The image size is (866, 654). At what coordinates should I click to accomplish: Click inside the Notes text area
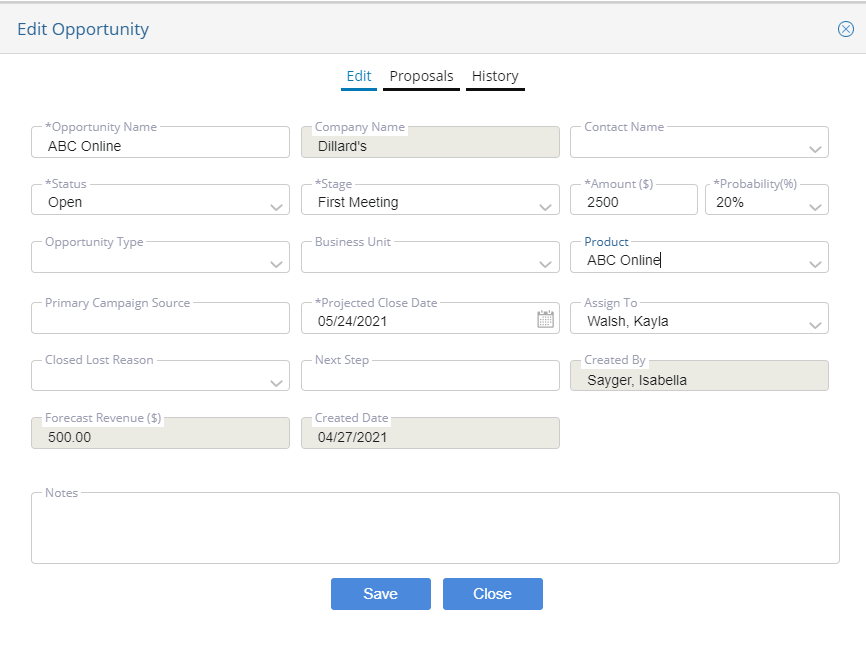[435, 528]
